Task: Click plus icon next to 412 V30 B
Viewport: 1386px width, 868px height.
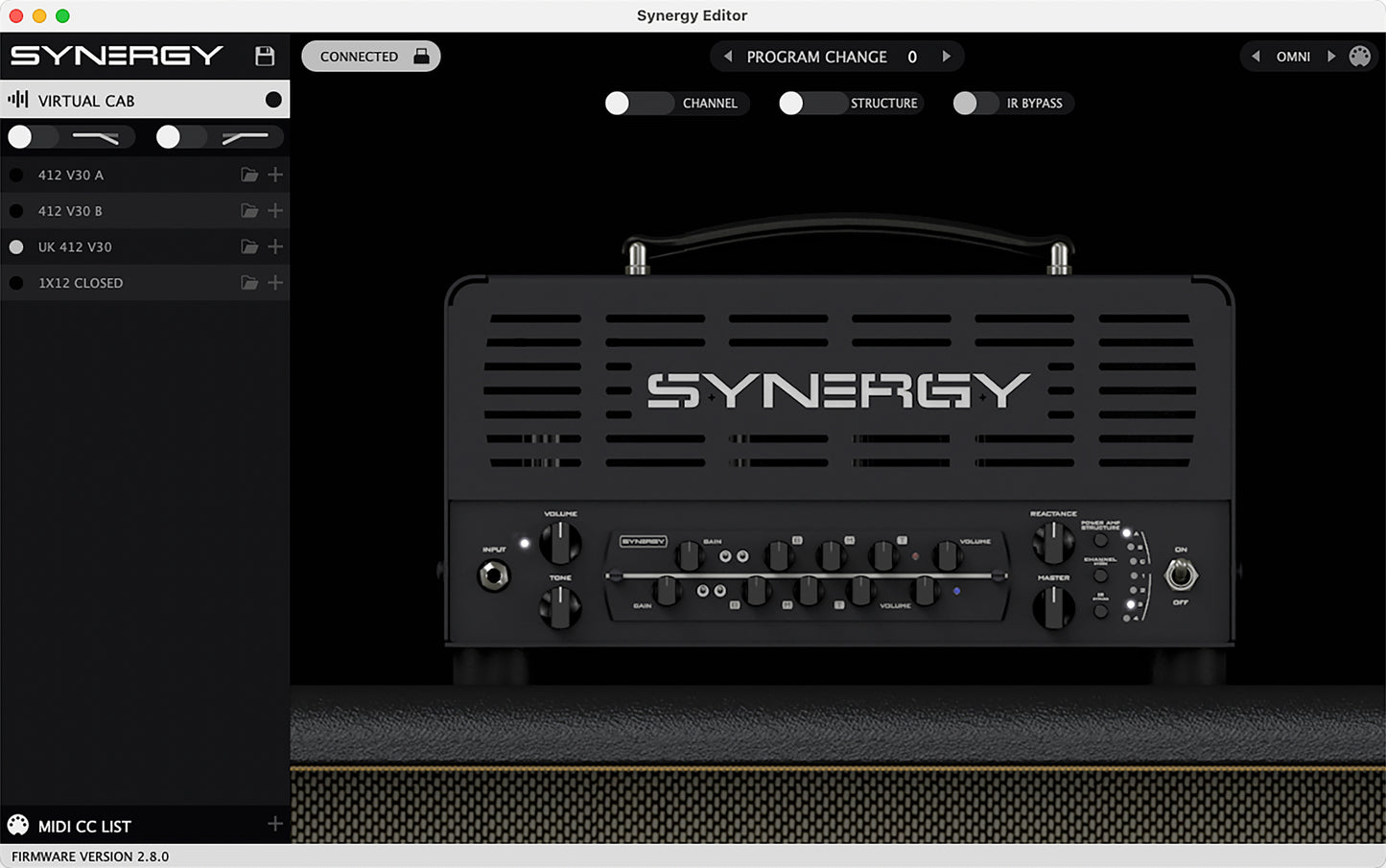Action: pyautogui.click(x=275, y=210)
